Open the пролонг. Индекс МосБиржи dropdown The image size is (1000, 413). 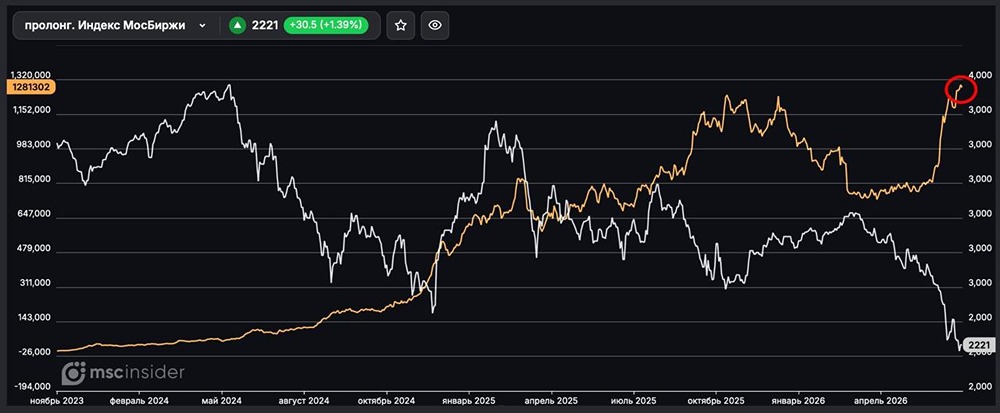[115, 25]
